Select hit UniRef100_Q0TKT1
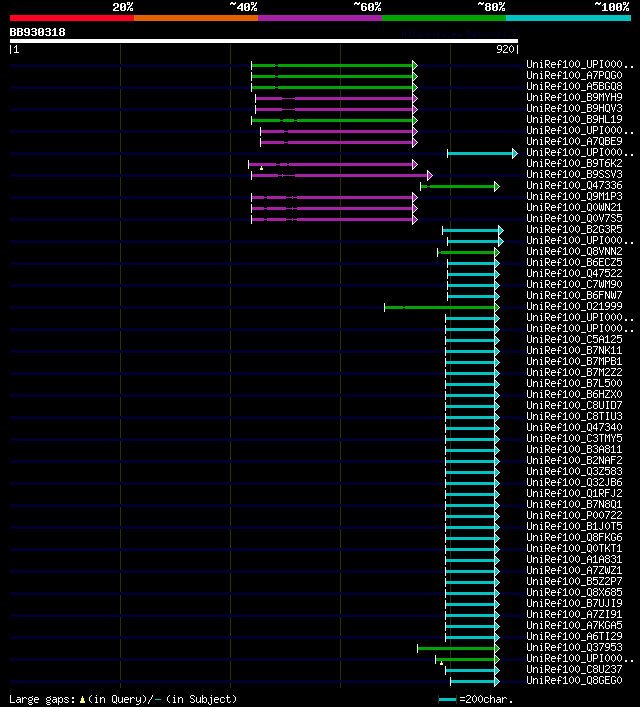Screen dimensions: 640x707 [574, 548]
